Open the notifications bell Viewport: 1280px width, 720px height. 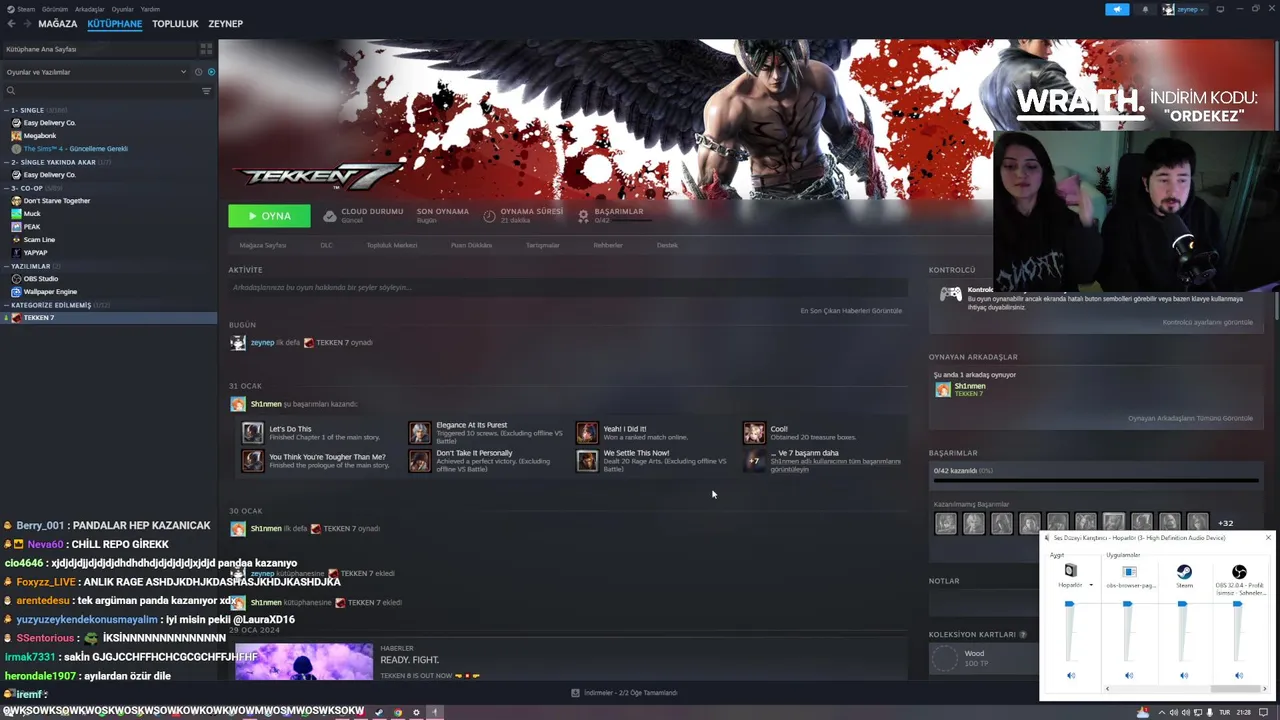(1145, 9)
